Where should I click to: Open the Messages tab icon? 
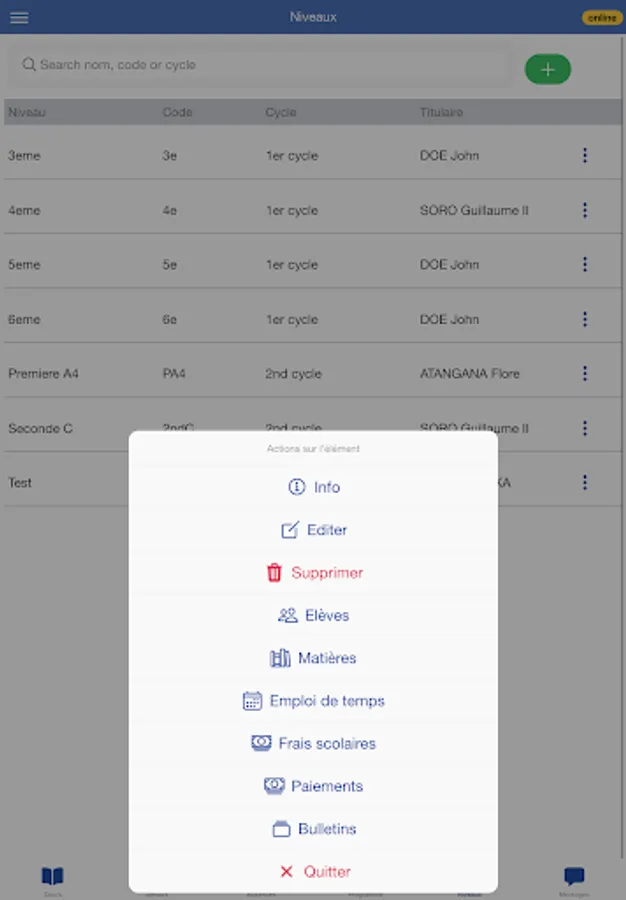(574, 879)
